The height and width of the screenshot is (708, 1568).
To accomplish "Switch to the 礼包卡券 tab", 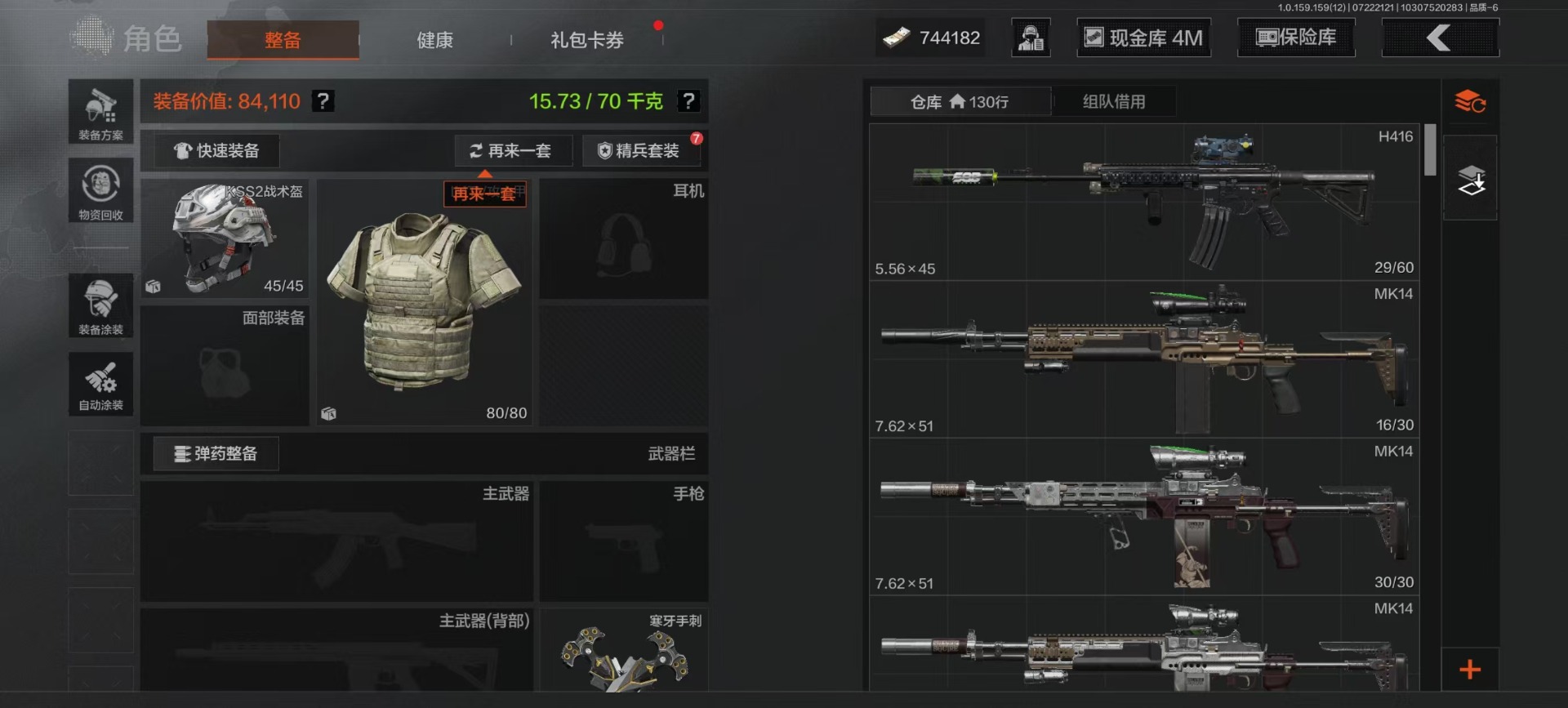I will 587,40.
